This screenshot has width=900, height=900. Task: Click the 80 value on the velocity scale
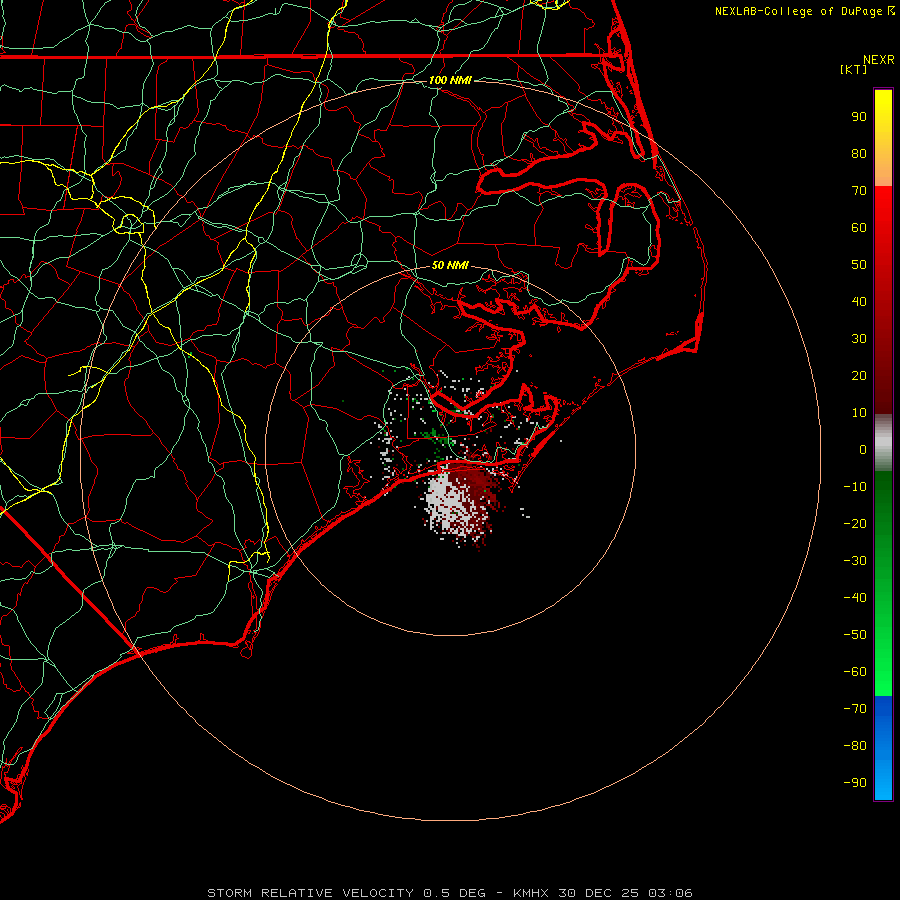(x=859, y=153)
